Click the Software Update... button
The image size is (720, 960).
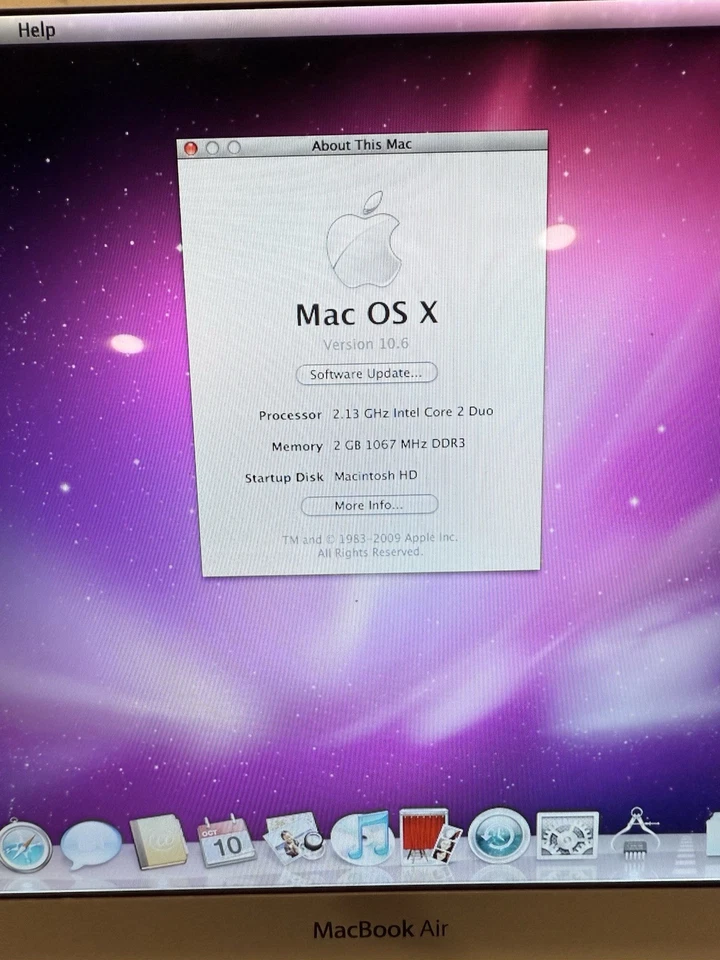pyautogui.click(x=367, y=373)
